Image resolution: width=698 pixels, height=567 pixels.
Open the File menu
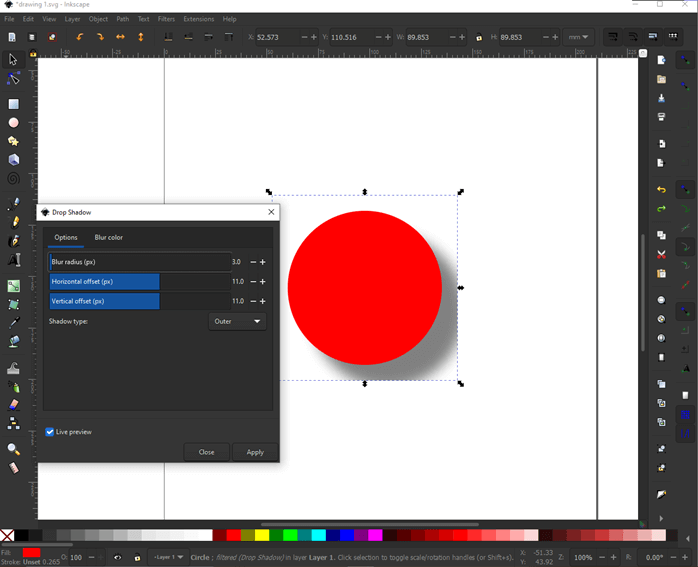pos(9,19)
